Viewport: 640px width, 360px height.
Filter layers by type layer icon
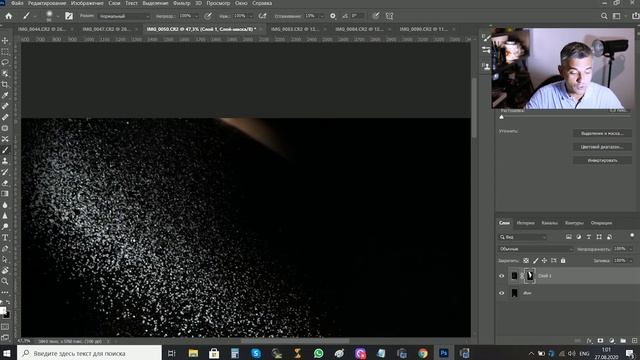(x=589, y=237)
